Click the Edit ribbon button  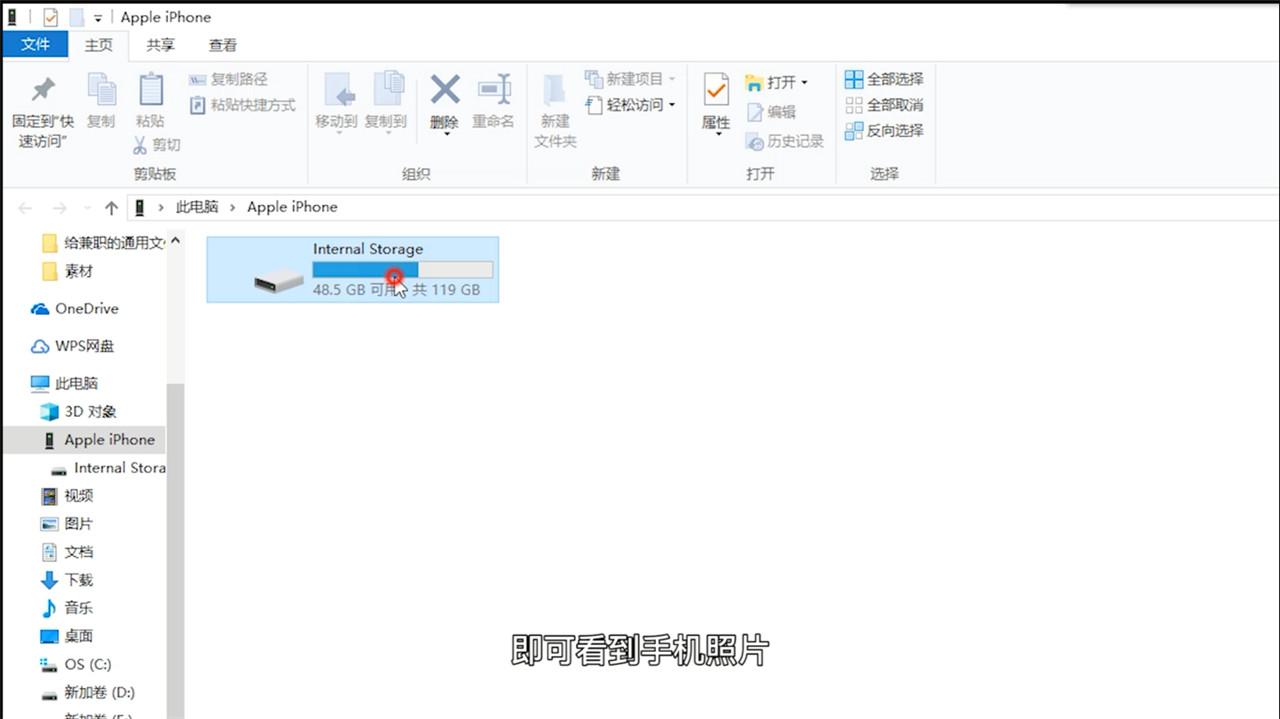click(x=771, y=112)
